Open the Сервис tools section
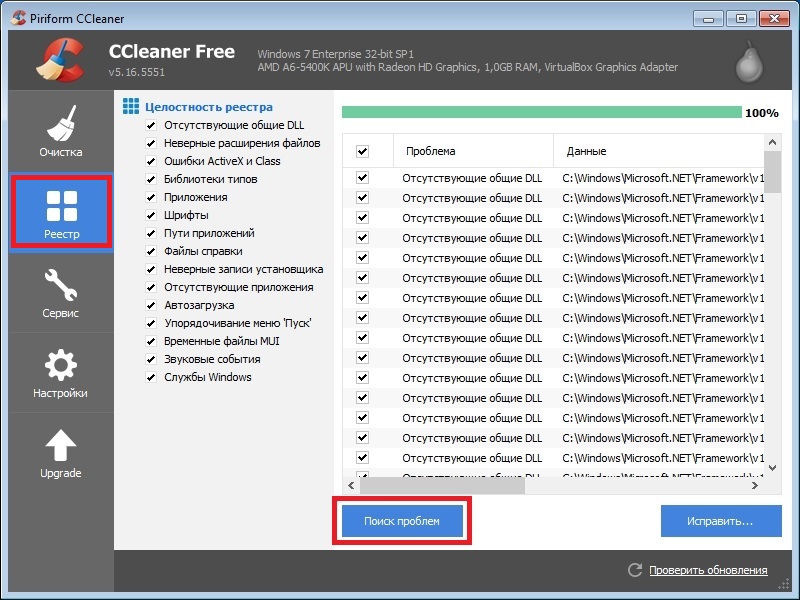 (x=61, y=291)
